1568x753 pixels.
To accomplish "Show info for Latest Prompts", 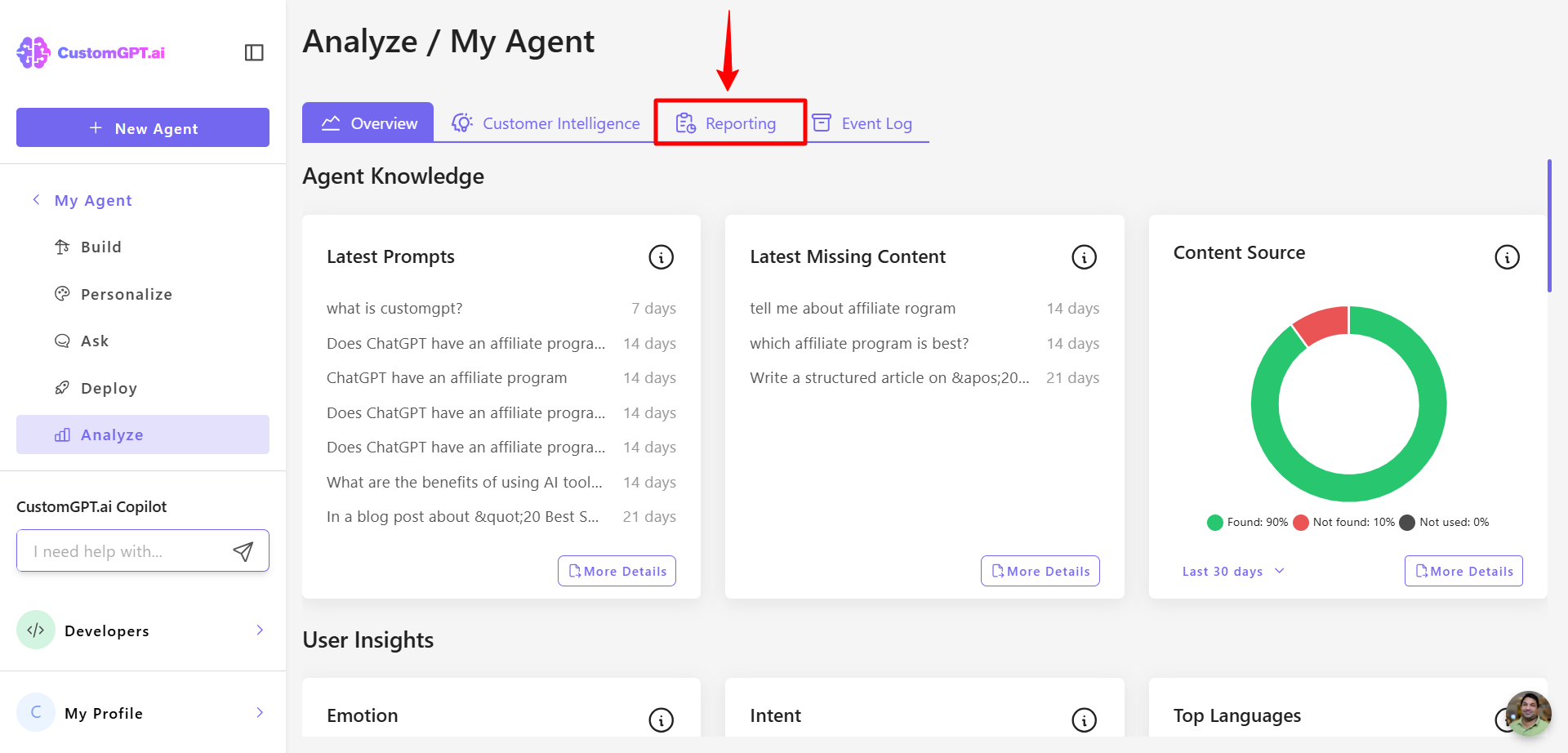I will point(661,257).
